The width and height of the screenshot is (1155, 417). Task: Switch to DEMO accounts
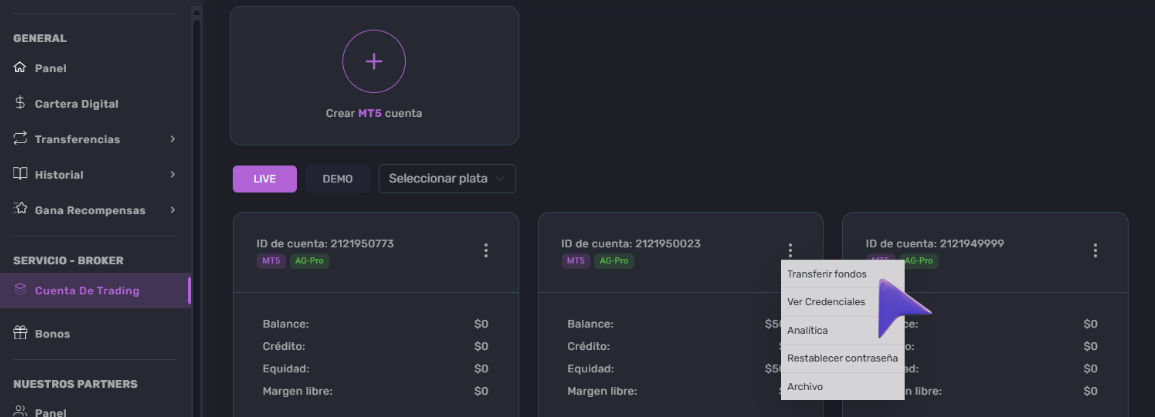(337, 179)
